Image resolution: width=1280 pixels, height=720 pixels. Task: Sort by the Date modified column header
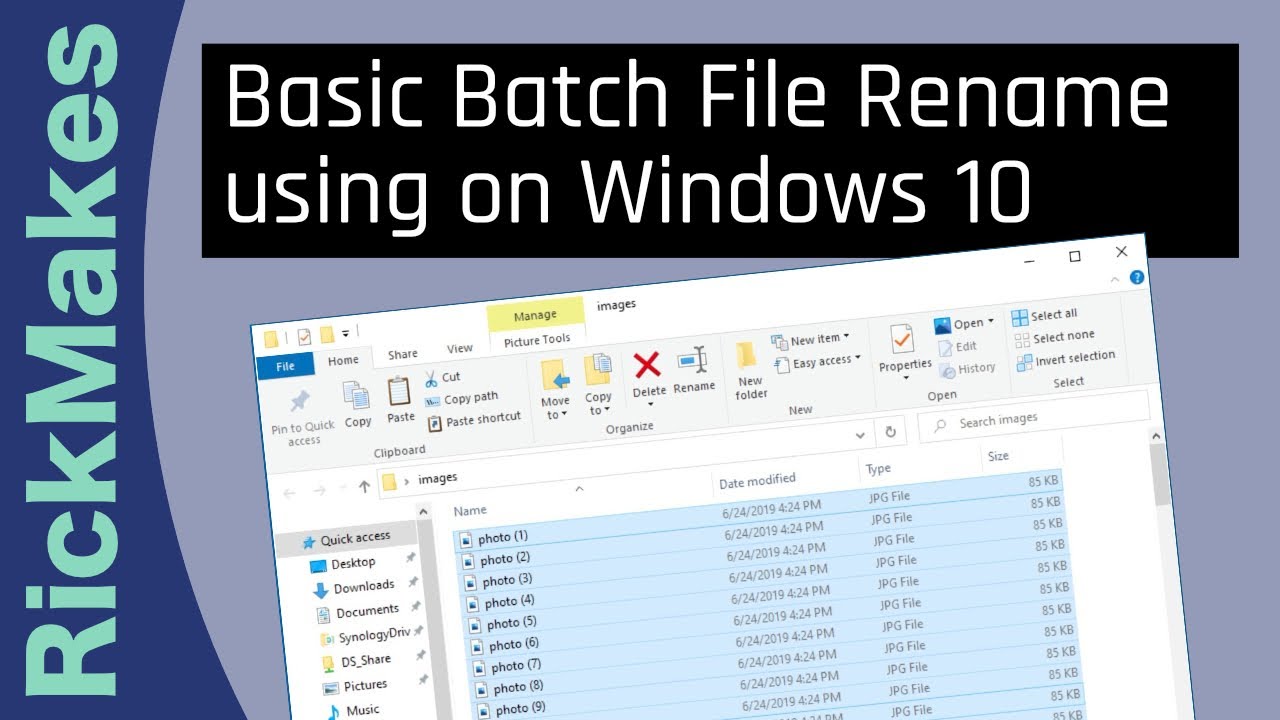758,482
